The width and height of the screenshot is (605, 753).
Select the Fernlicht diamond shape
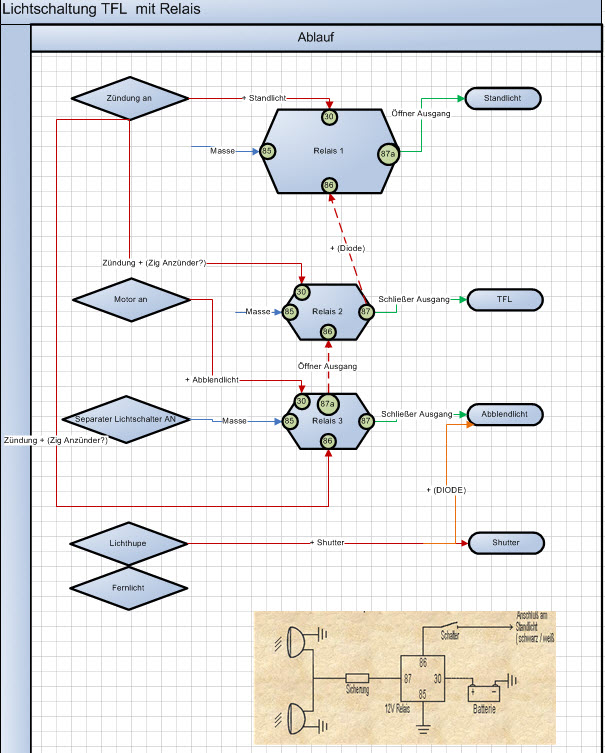tap(129, 588)
